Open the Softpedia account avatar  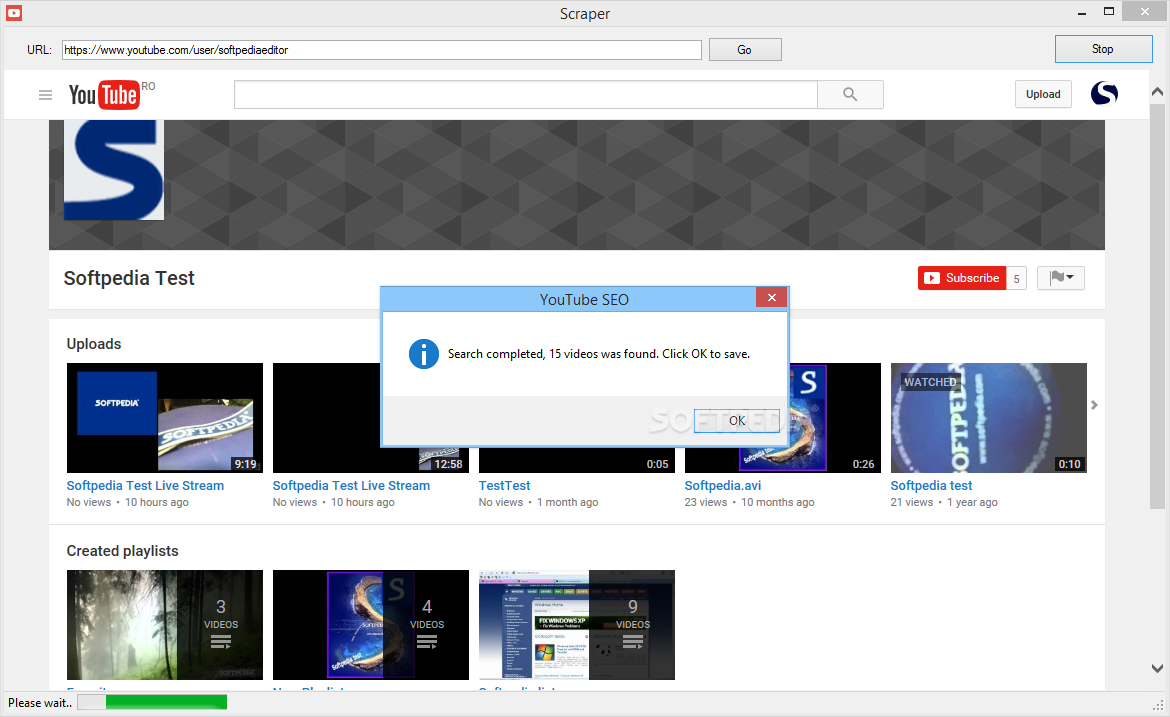1104,94
